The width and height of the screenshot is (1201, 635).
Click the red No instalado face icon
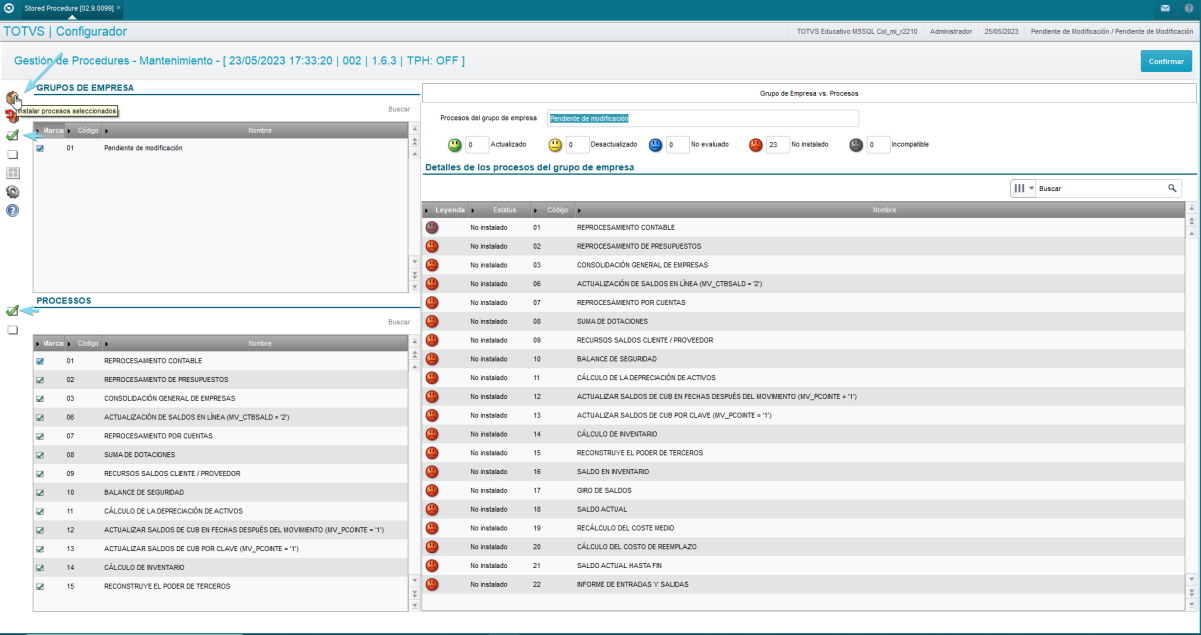(756, 144)
